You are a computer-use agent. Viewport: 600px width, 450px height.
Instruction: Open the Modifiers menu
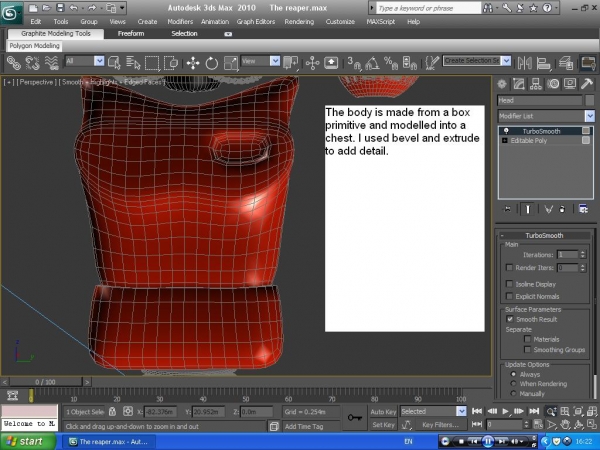(180, 22)
